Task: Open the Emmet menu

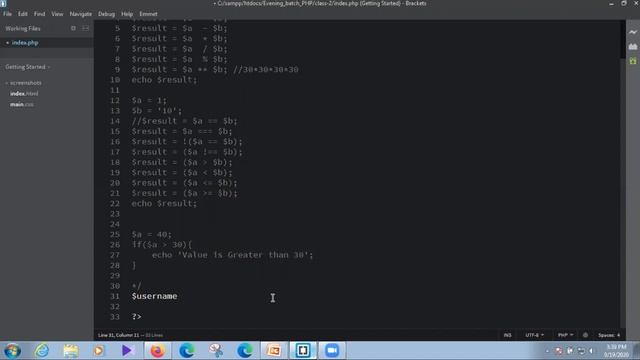Action: pos(148,14)
